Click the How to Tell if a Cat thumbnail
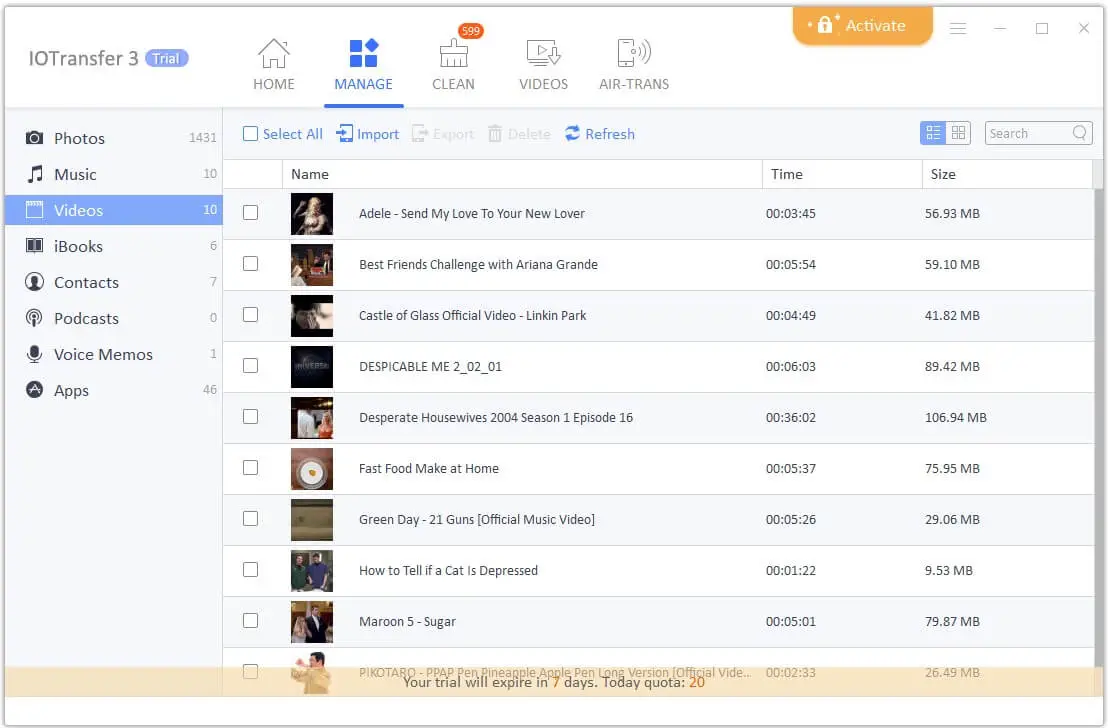Viewport: 1108px width, 728px height. click(312, 570)
